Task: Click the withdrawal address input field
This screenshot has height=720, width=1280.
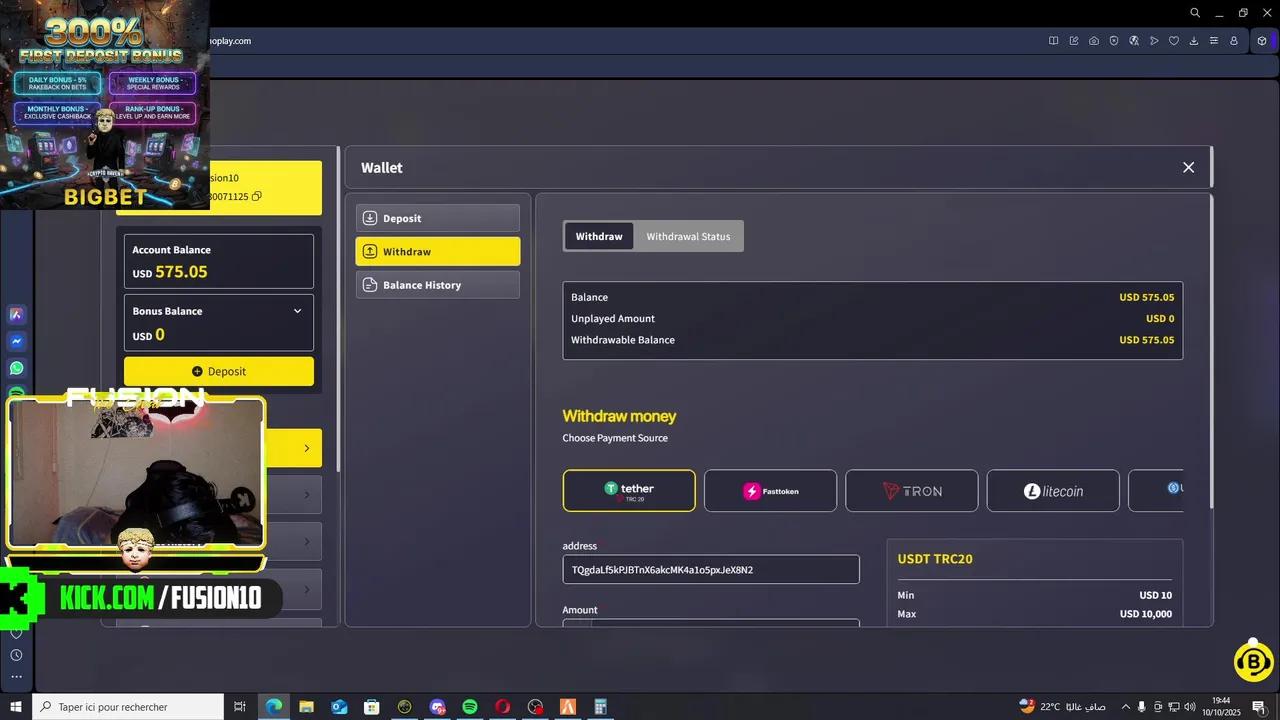Action: pos(711,569)
